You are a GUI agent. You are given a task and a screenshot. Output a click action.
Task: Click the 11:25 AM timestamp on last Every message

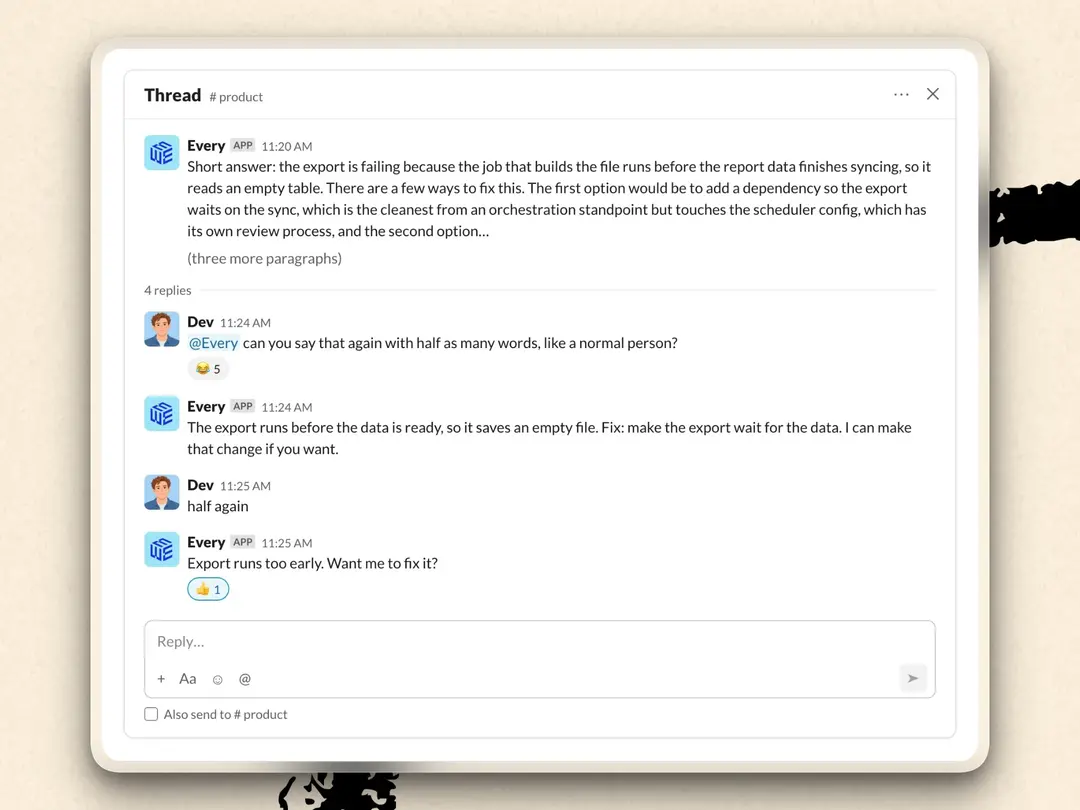point(287,543)
